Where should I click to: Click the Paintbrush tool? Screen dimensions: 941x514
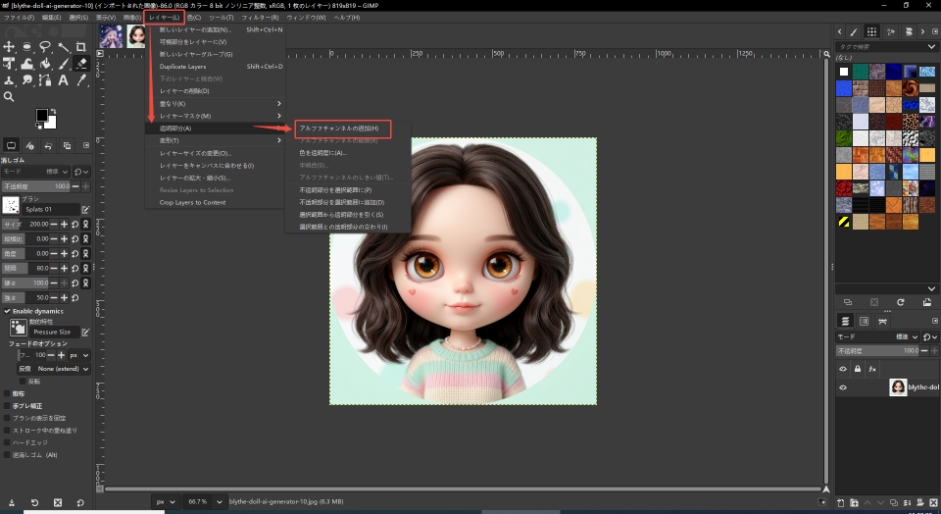(63, 64)
